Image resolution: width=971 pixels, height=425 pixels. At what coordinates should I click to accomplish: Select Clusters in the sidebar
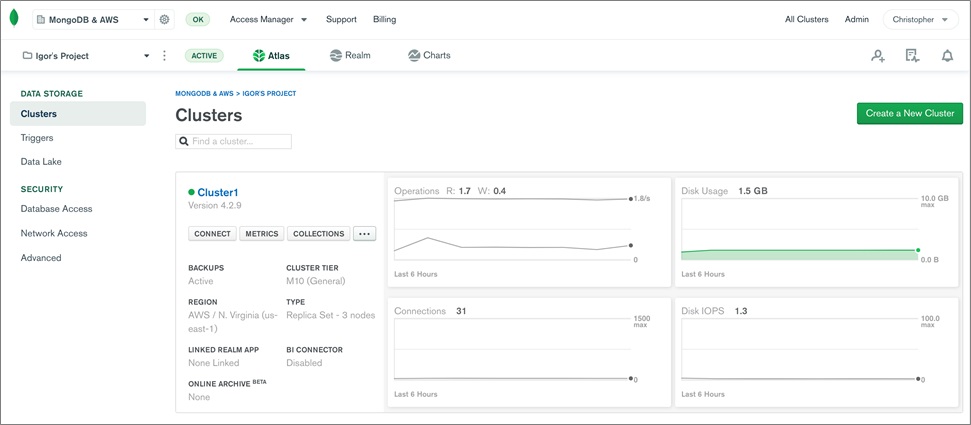[x=78, y=114]
